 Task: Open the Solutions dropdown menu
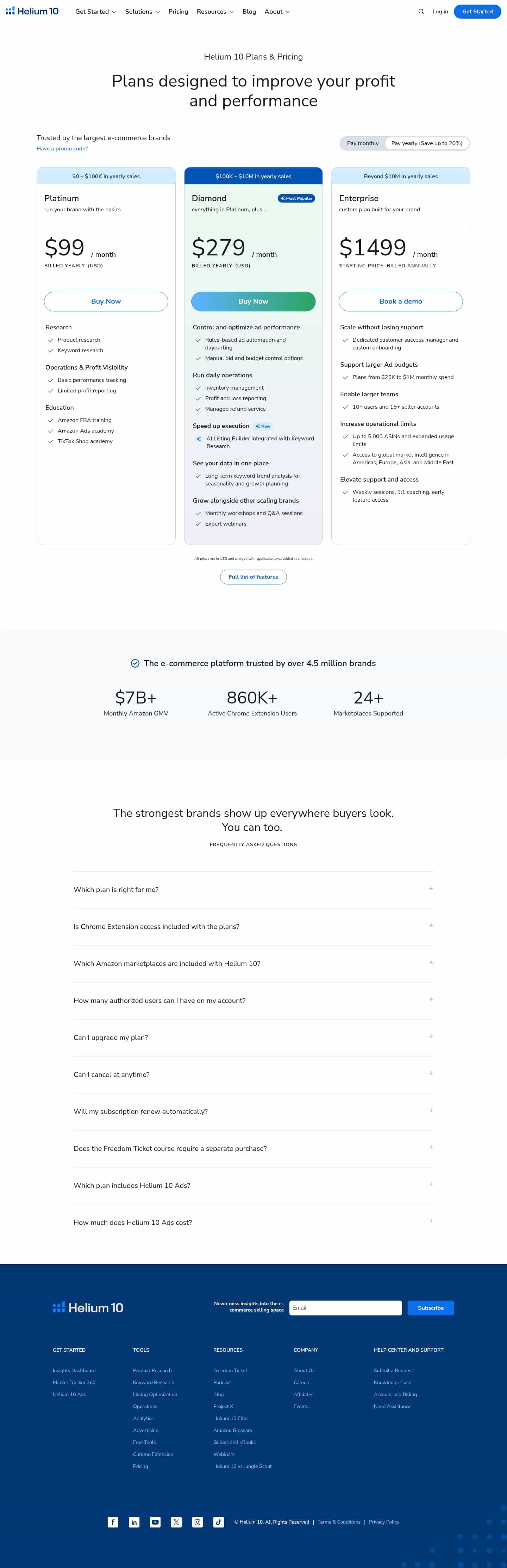point(143,12)
